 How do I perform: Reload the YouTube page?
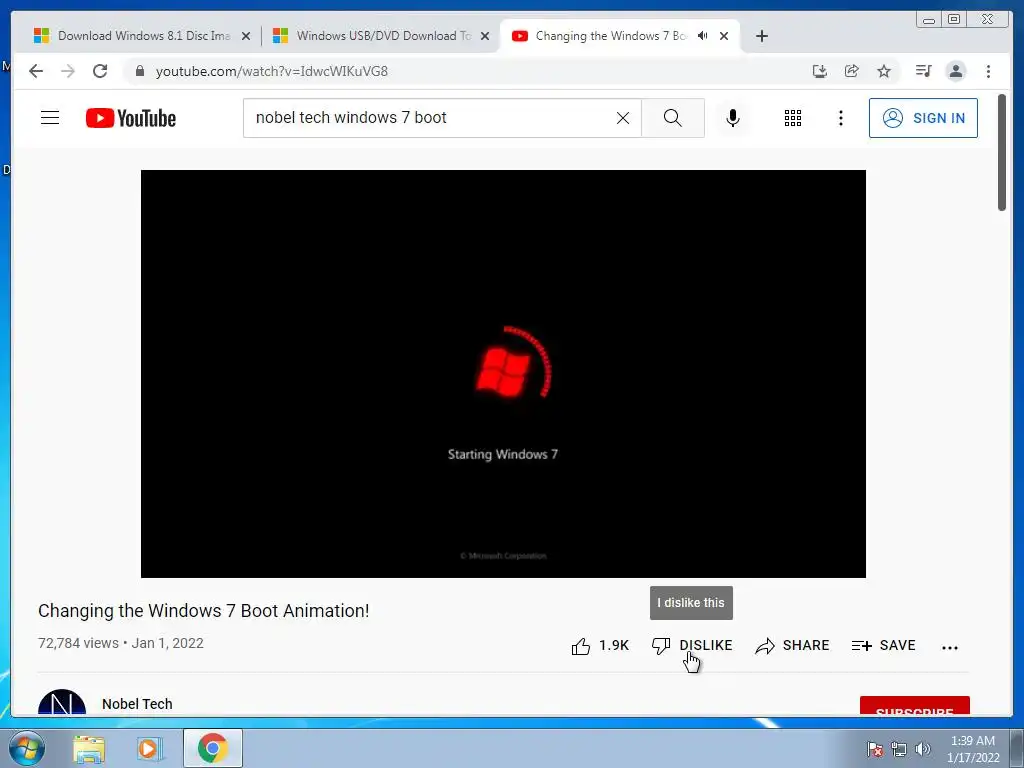click(100, 71)
